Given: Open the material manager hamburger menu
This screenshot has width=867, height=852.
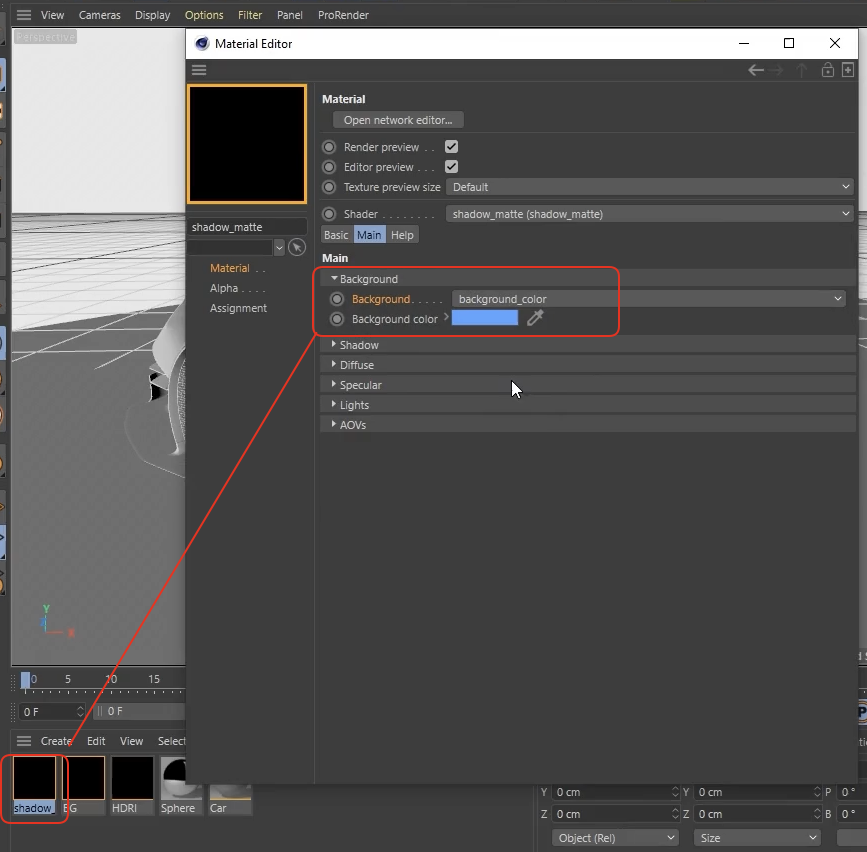Looking at the screenshot, I should pyautogui.click(x=24, y=741).
